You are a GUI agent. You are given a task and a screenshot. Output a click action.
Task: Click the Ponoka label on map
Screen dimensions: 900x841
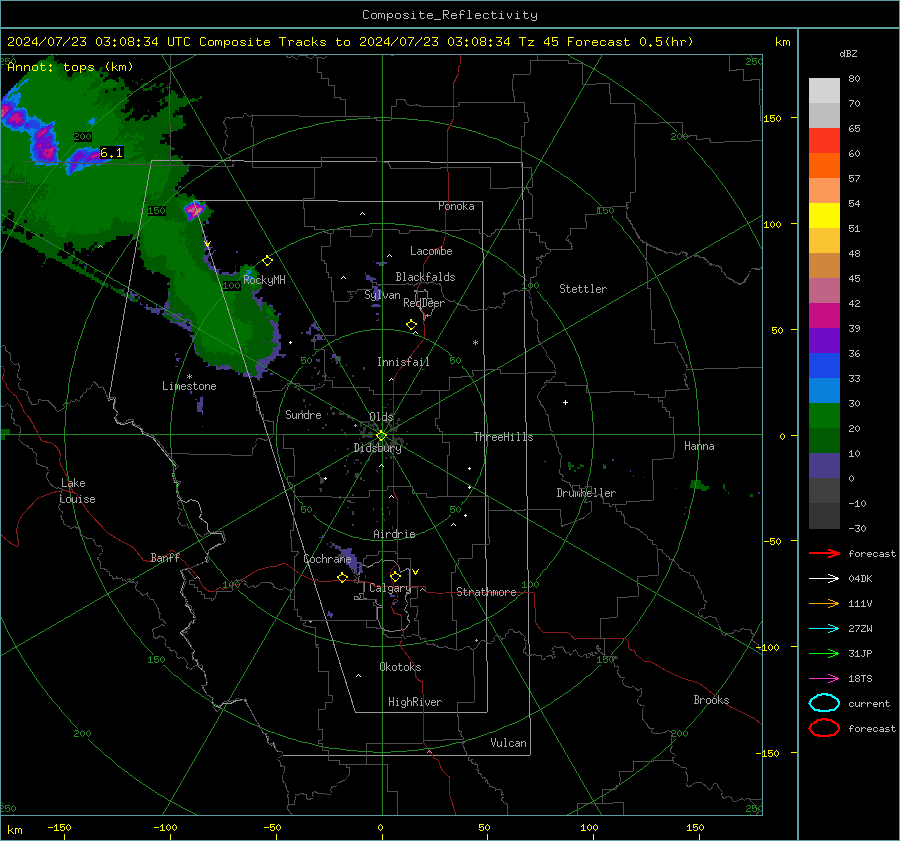(456, 206)
